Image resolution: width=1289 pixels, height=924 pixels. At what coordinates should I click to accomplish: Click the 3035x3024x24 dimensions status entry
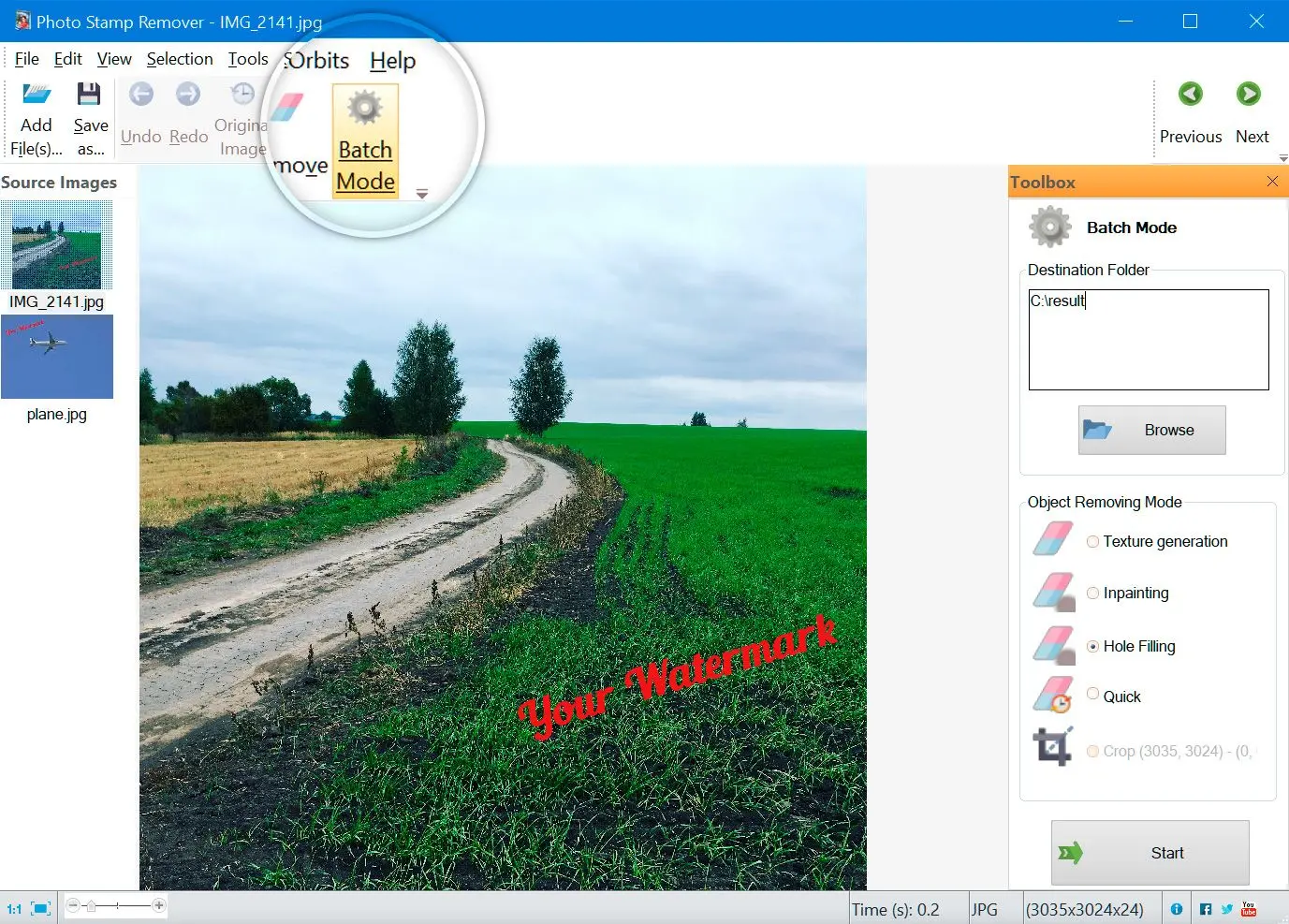click(1085, 909)
